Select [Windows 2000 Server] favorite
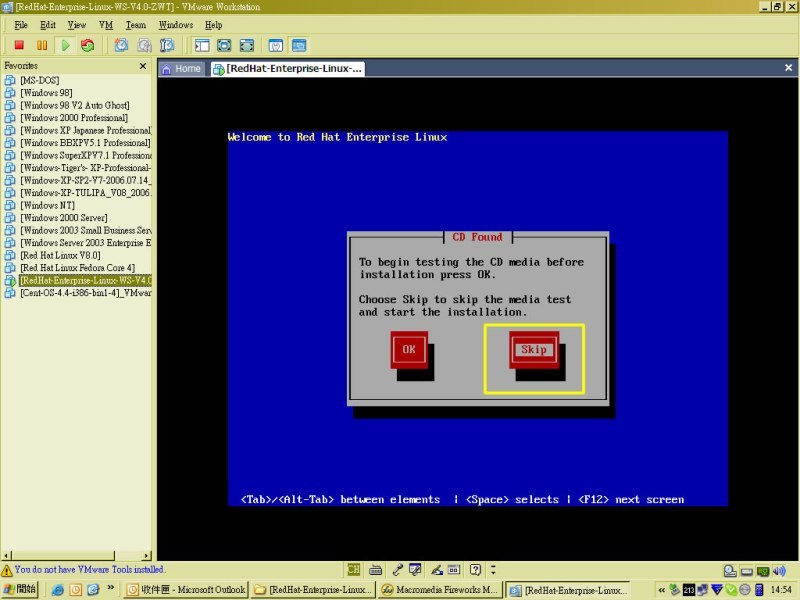The width and height of the screenshot is (800, 600). 64,218
